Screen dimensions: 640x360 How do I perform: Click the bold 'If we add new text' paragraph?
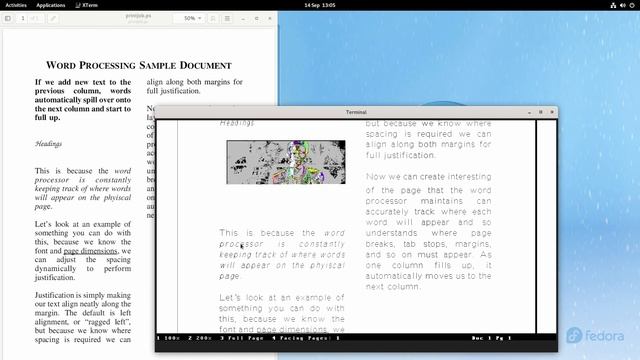(x=83, y=100)
